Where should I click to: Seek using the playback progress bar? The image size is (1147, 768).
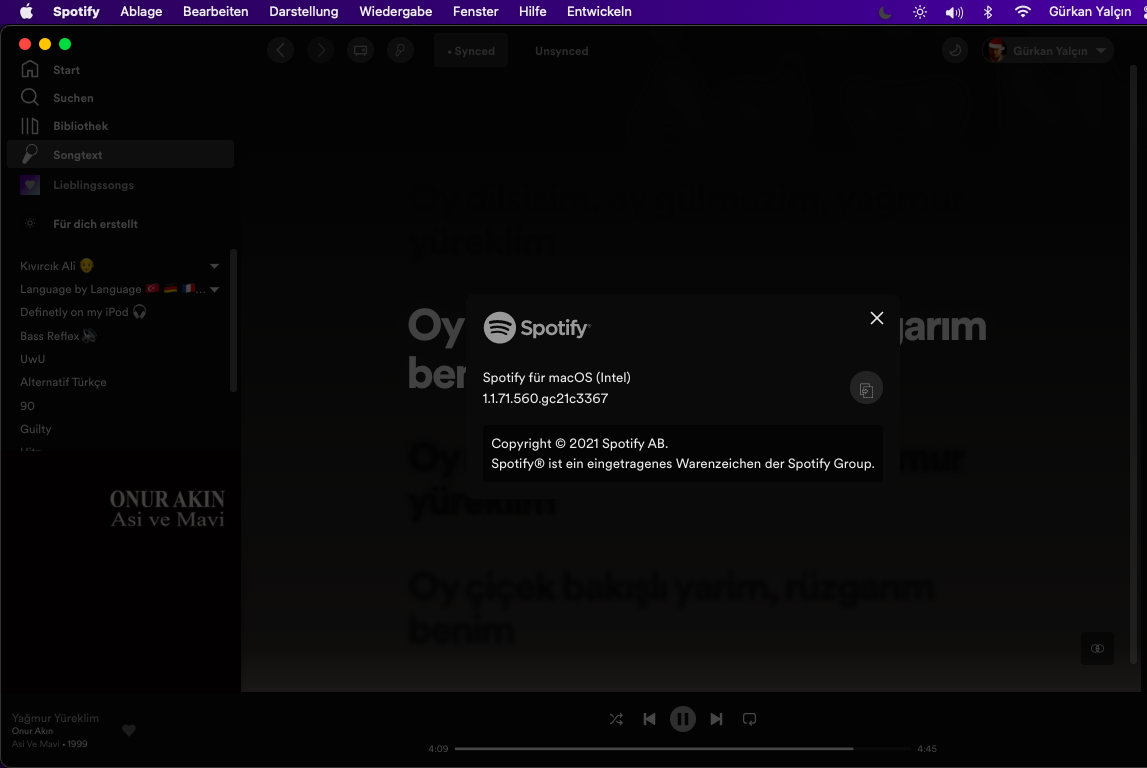pyautogui.click(x=680, y=748)
